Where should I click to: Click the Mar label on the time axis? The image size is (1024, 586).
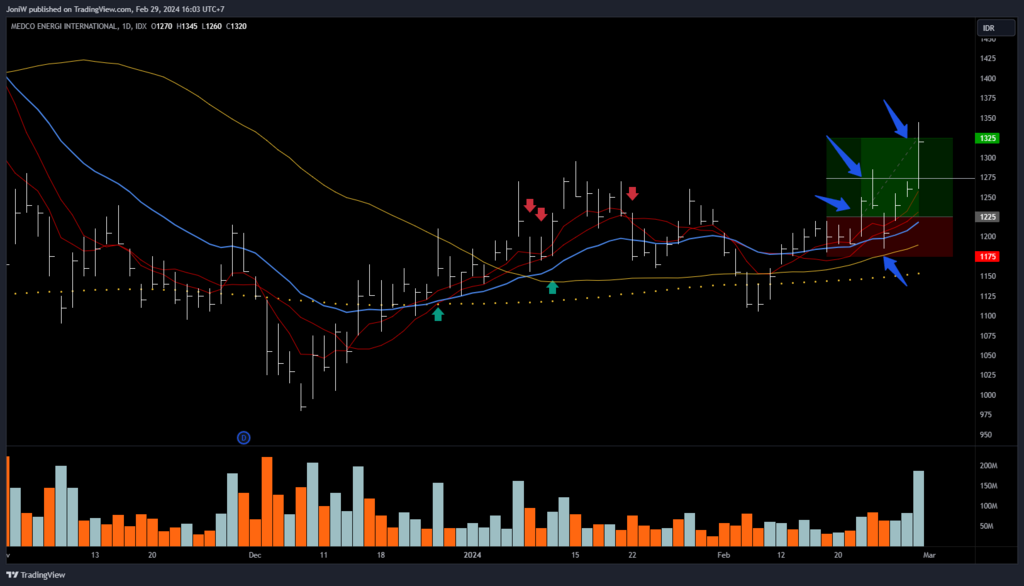pos(930,553)
